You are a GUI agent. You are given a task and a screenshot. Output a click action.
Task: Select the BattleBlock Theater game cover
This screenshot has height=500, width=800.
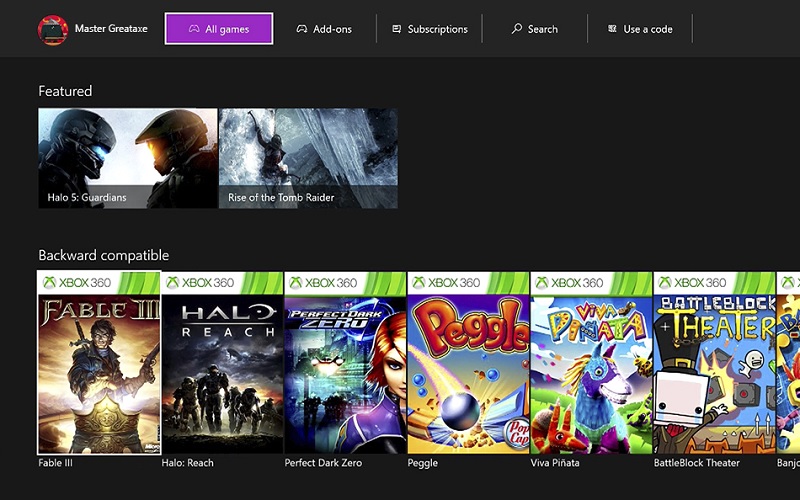tap(714, 363)
